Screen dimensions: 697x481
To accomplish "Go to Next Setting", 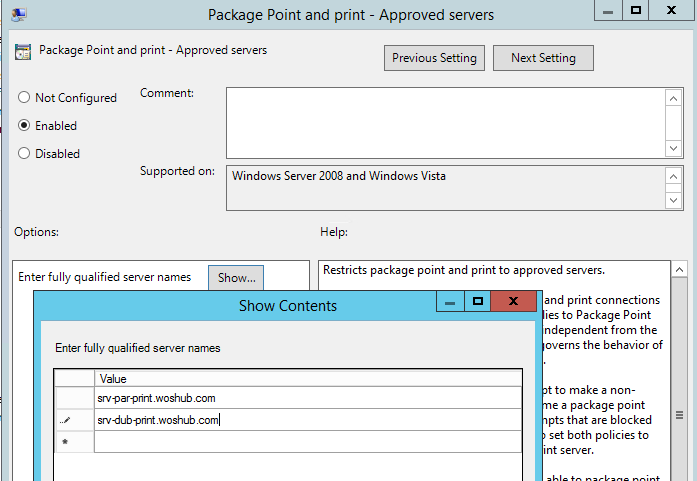I will [543, 58].
